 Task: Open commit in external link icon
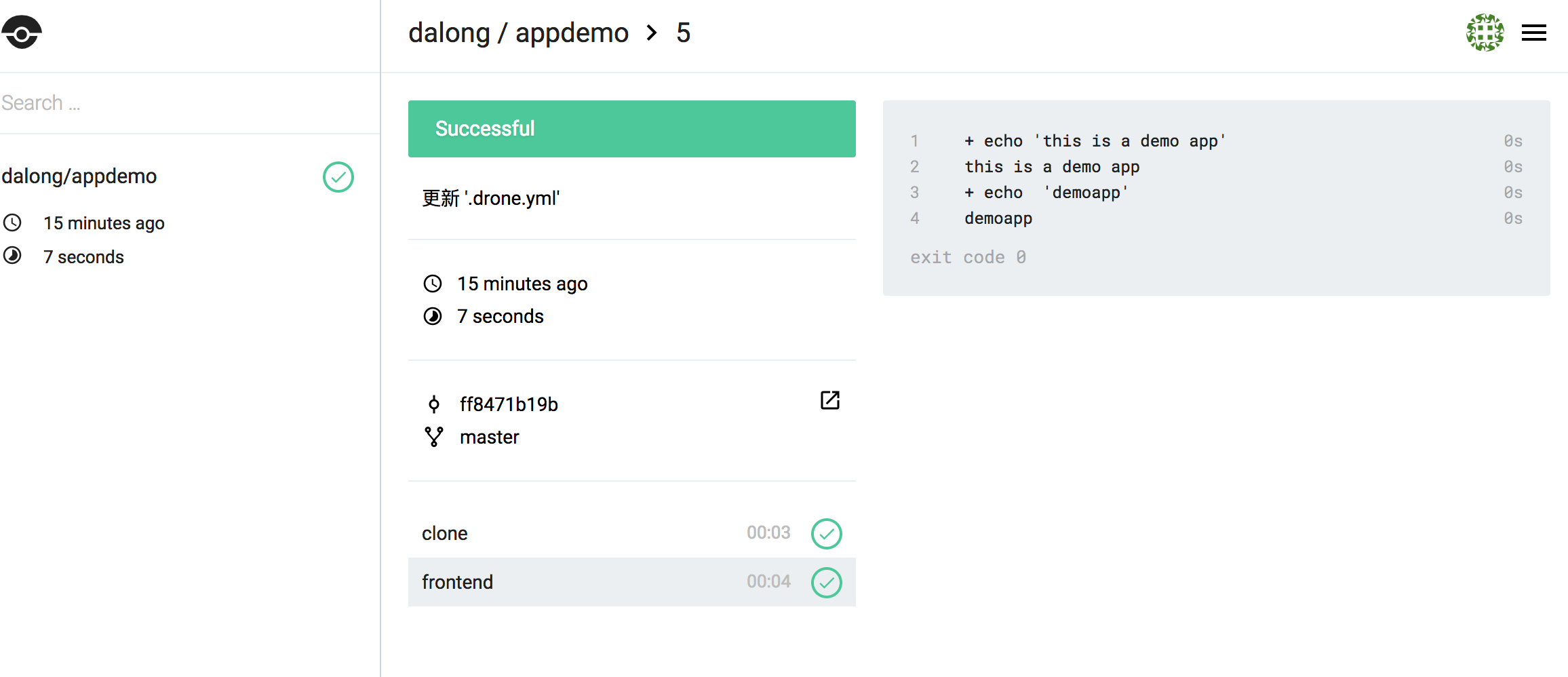(x=829, y=400)
